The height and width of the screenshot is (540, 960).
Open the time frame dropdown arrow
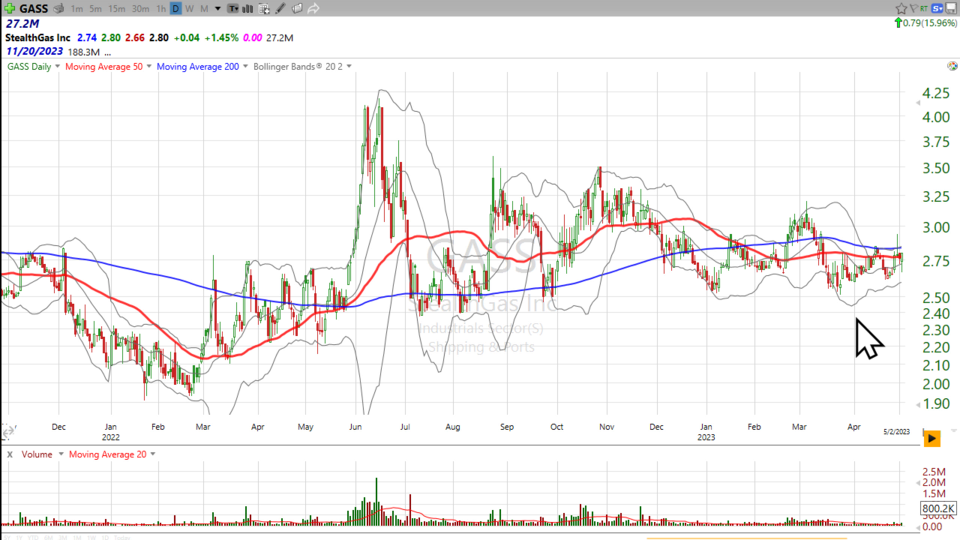[217, 9]
